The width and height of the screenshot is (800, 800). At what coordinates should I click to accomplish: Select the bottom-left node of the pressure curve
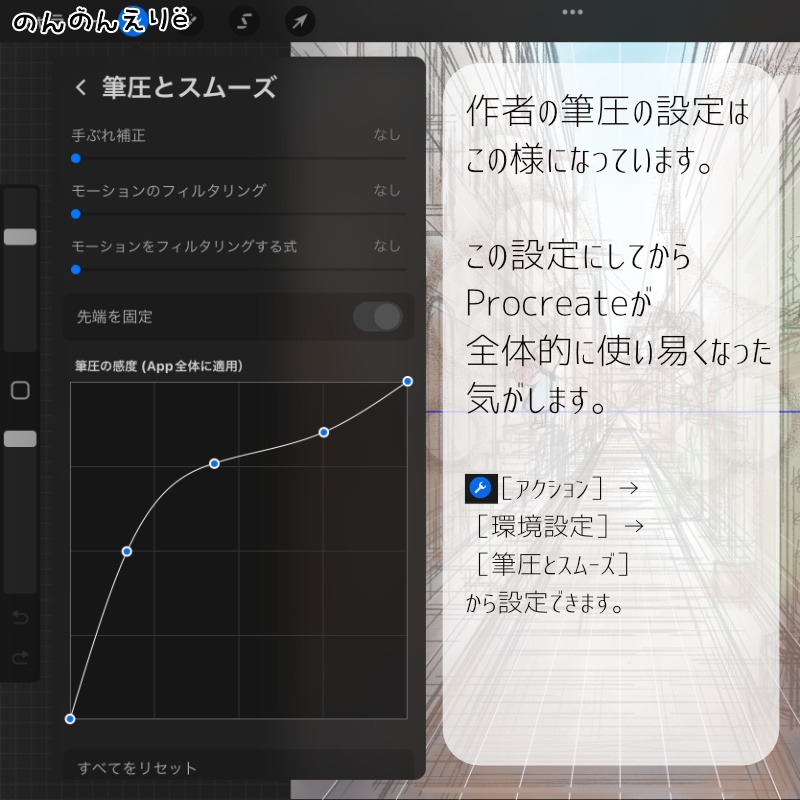click(x=70, y=717)
